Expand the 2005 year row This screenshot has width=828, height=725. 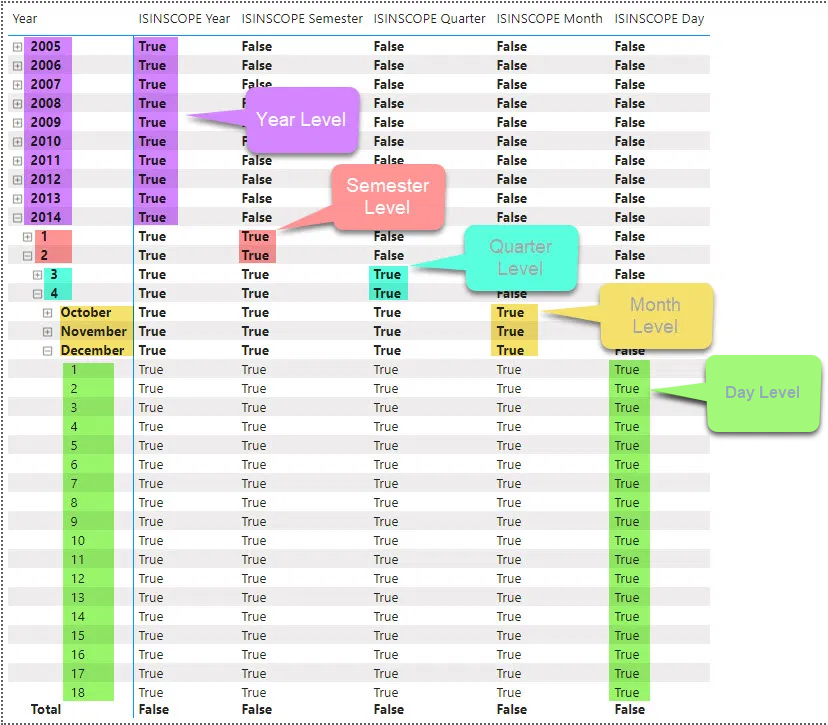(17, 46)
